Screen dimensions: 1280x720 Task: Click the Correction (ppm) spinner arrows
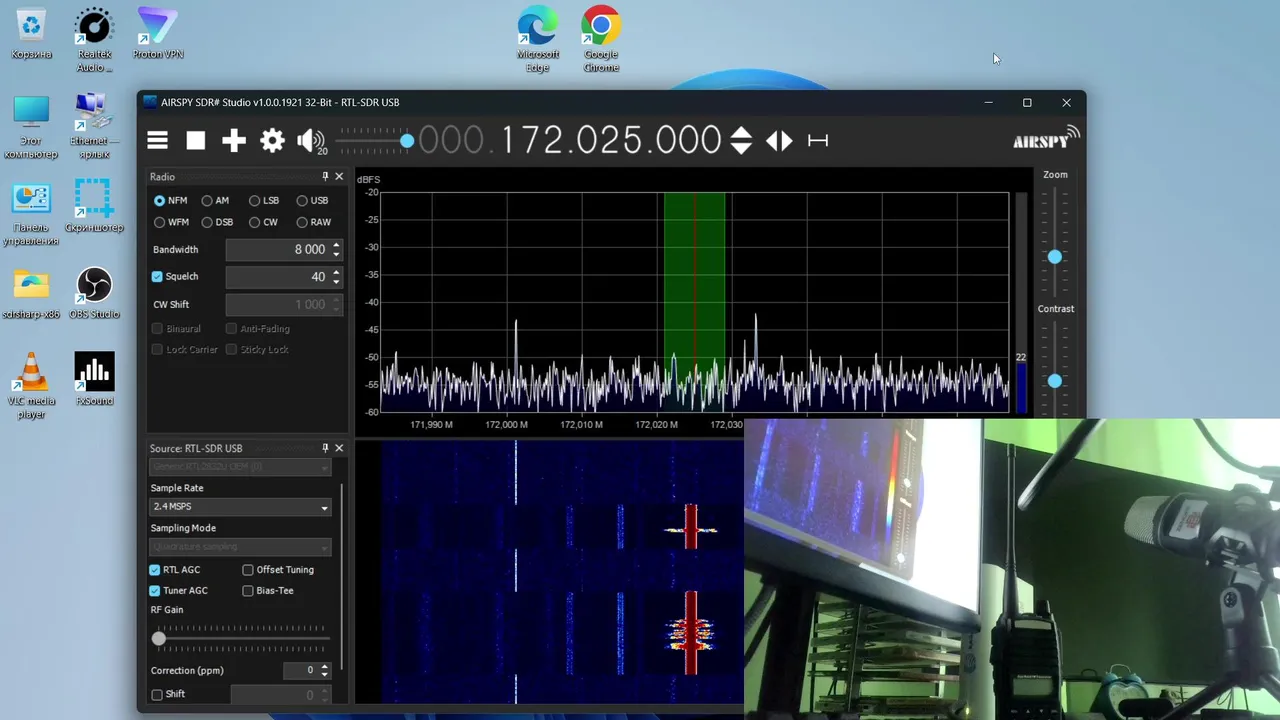point(324,670)
